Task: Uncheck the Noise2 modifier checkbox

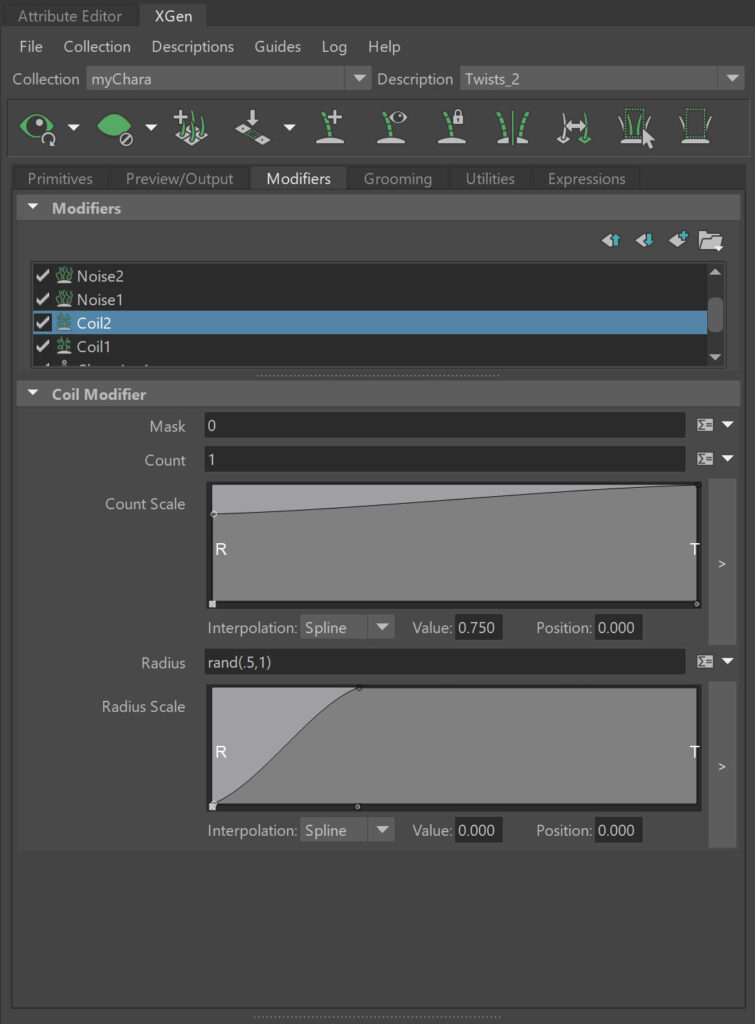Action: (x=42, y=276)
